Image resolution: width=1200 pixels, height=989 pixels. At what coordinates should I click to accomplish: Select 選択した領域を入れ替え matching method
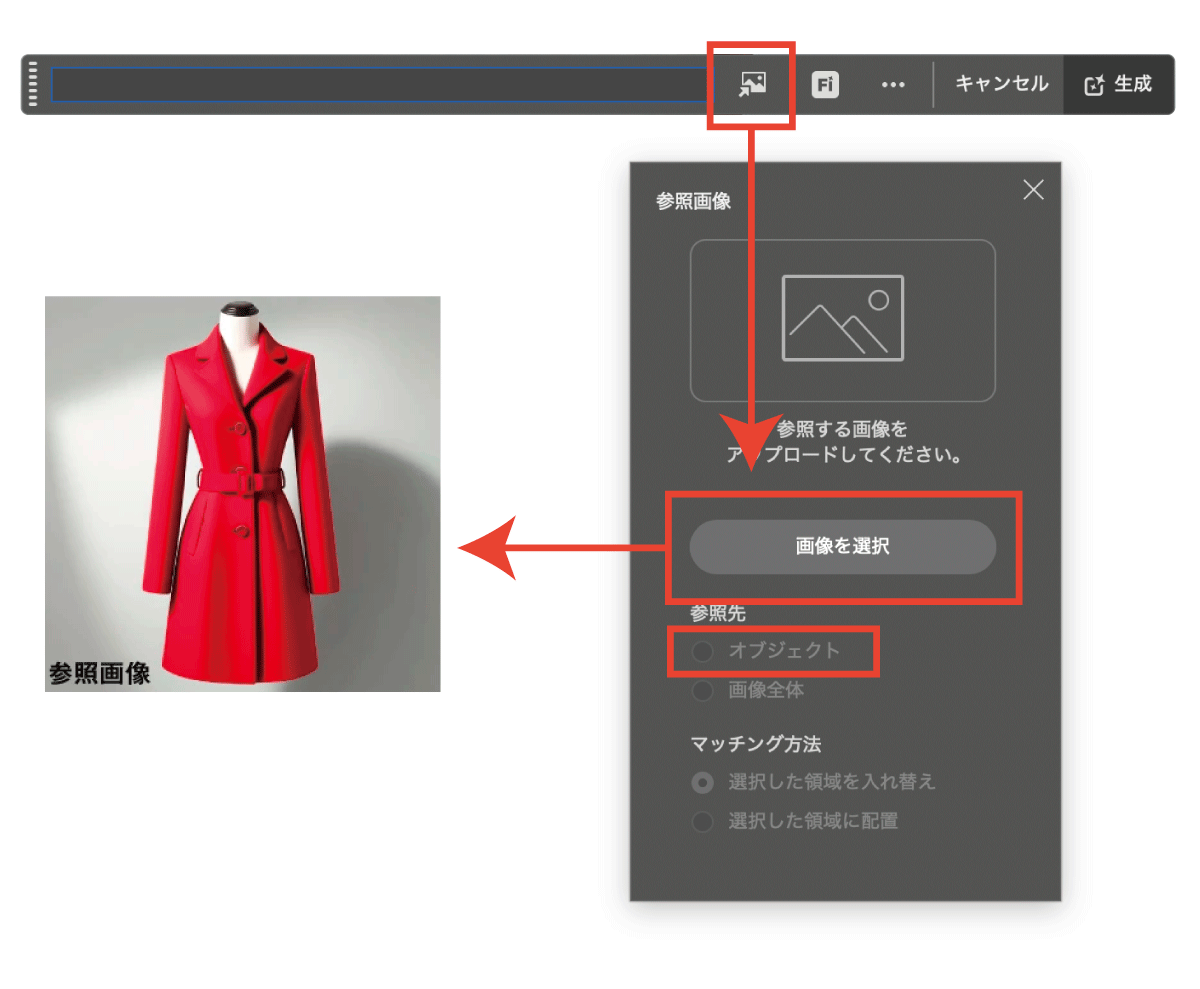(703, 782)
